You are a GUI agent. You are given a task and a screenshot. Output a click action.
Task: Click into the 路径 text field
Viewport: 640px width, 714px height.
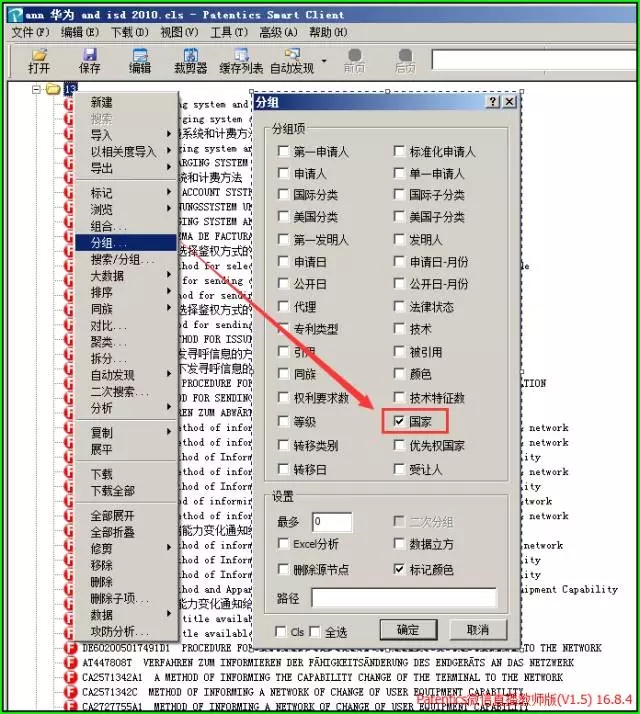pos(403,598)
